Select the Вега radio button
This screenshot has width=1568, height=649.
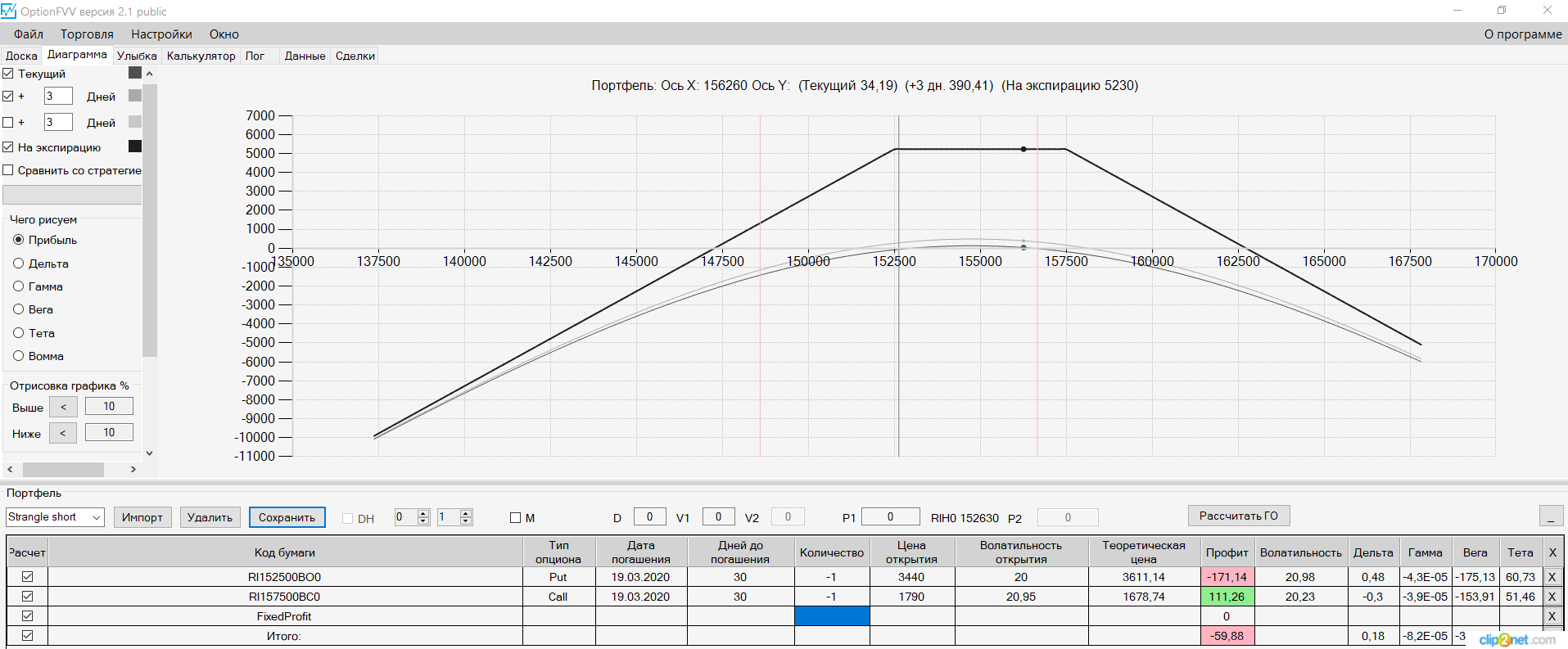coord(18,309)
